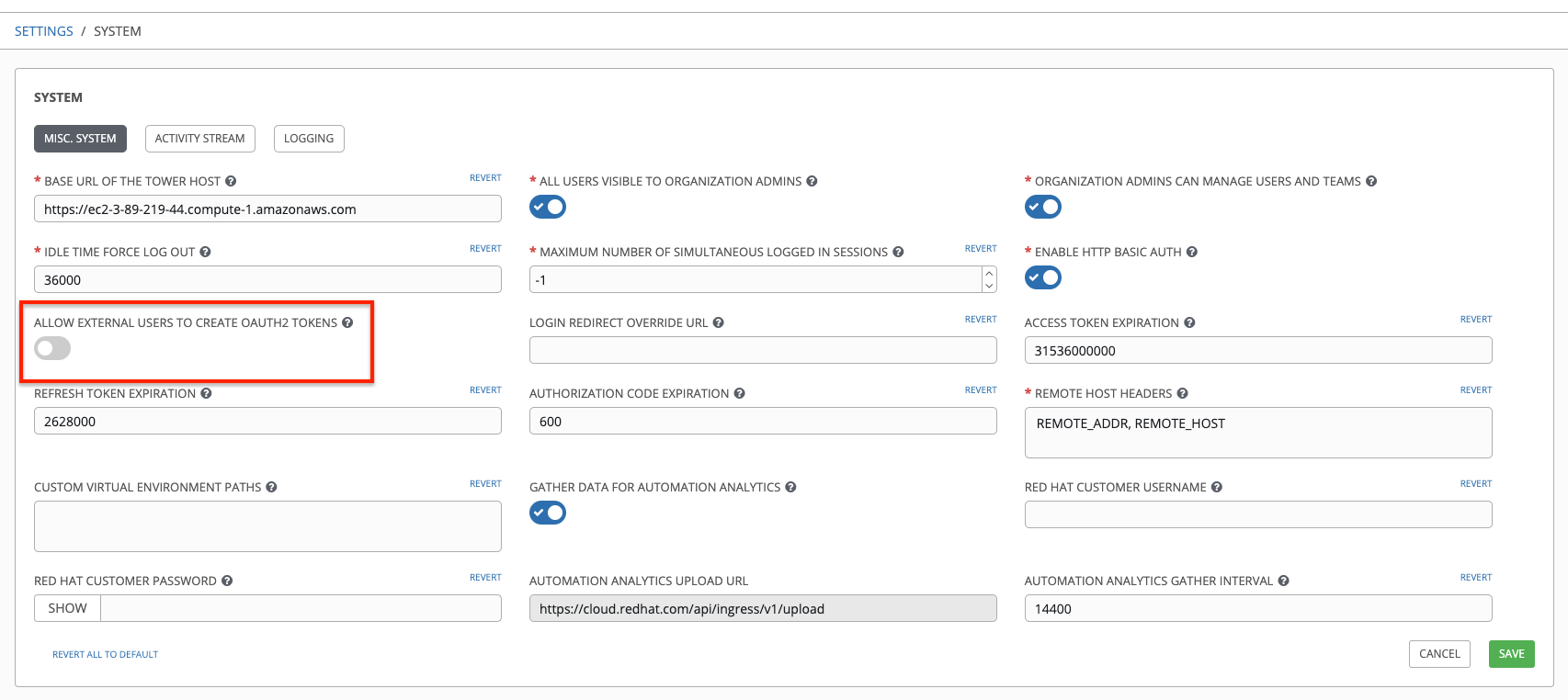Click the green Save button

pyautogui.click(x=1511, y=654)
